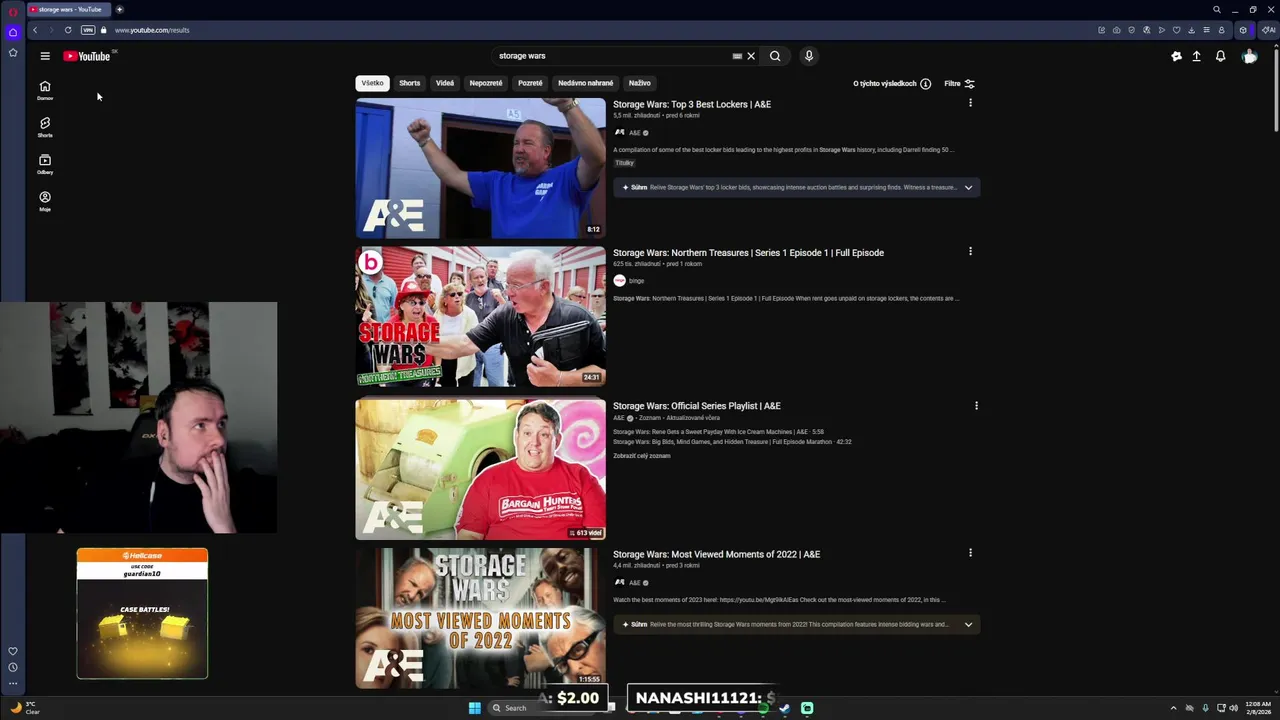Open the weather widget on the taskbar
Screen dimensions: 1280x720
pos(26,708)
